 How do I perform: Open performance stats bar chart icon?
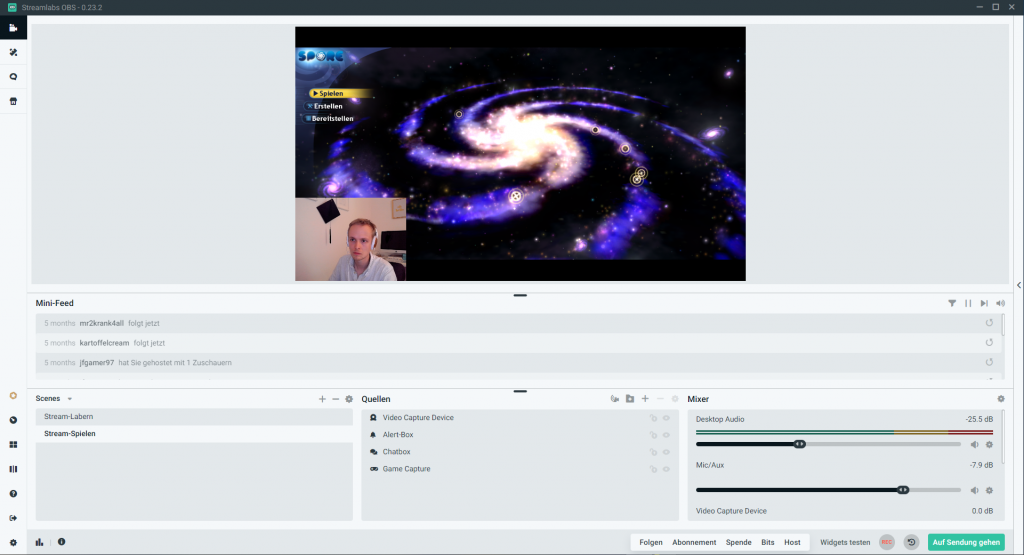coord(39,542)
